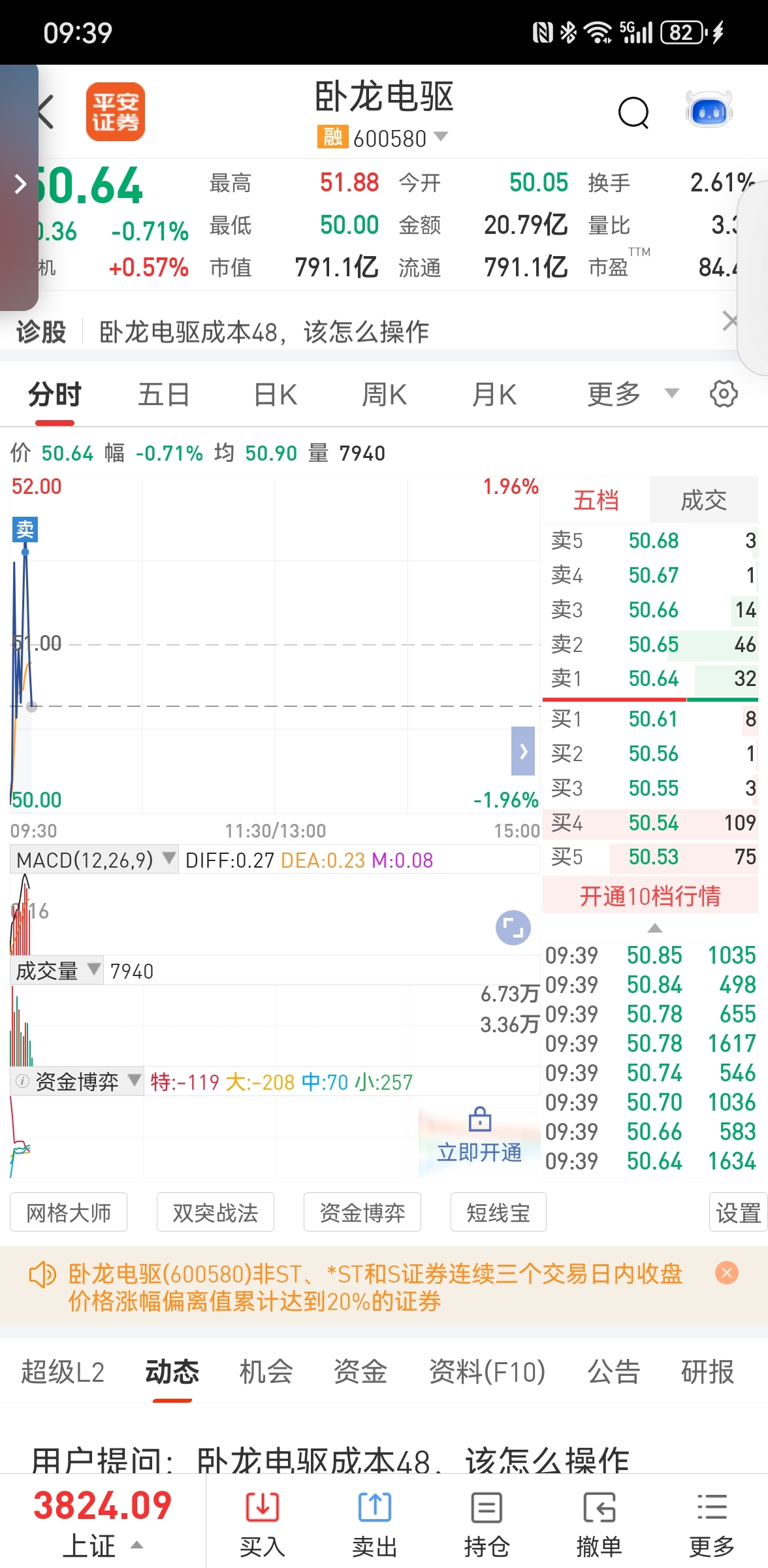Tap the 卖 marker on chart
Screen dimensions: 768x1568
tap(25, 529)
